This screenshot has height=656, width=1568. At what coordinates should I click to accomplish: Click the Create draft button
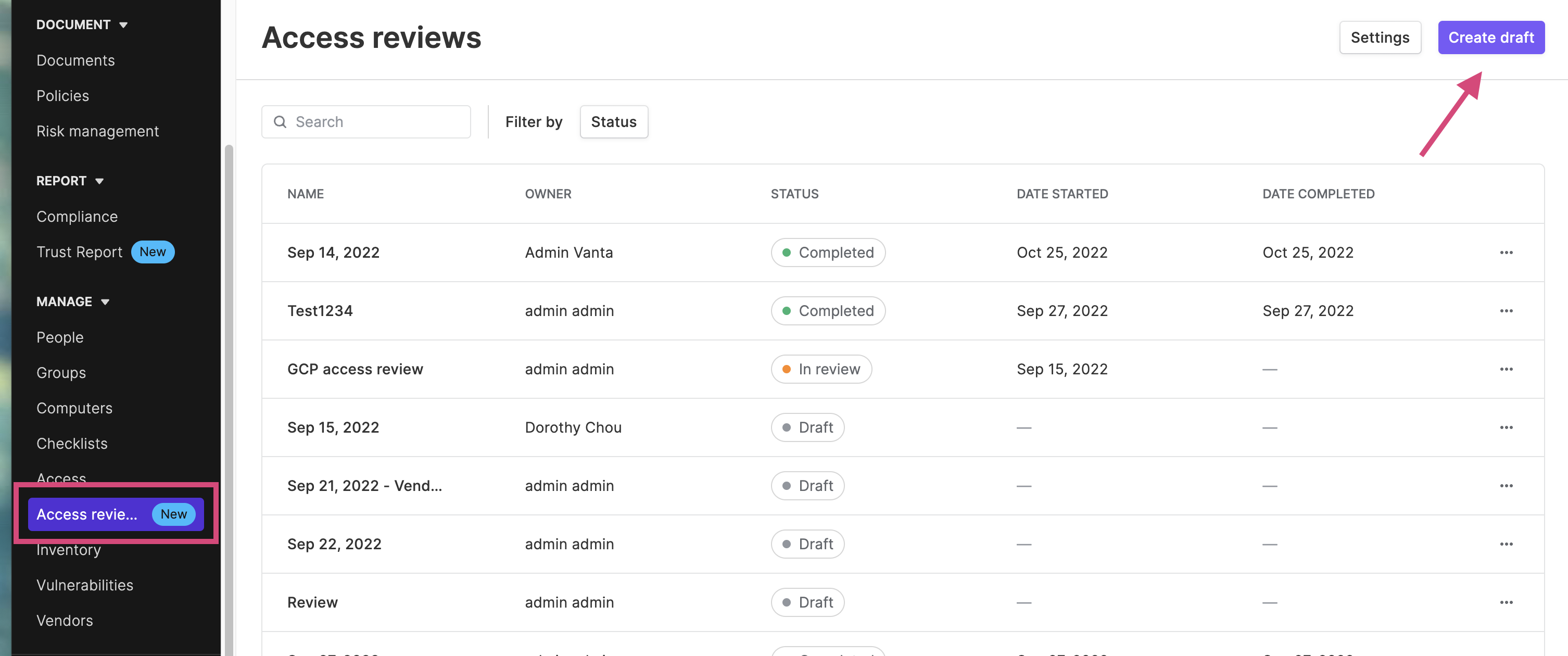[x=1491, y=37]
